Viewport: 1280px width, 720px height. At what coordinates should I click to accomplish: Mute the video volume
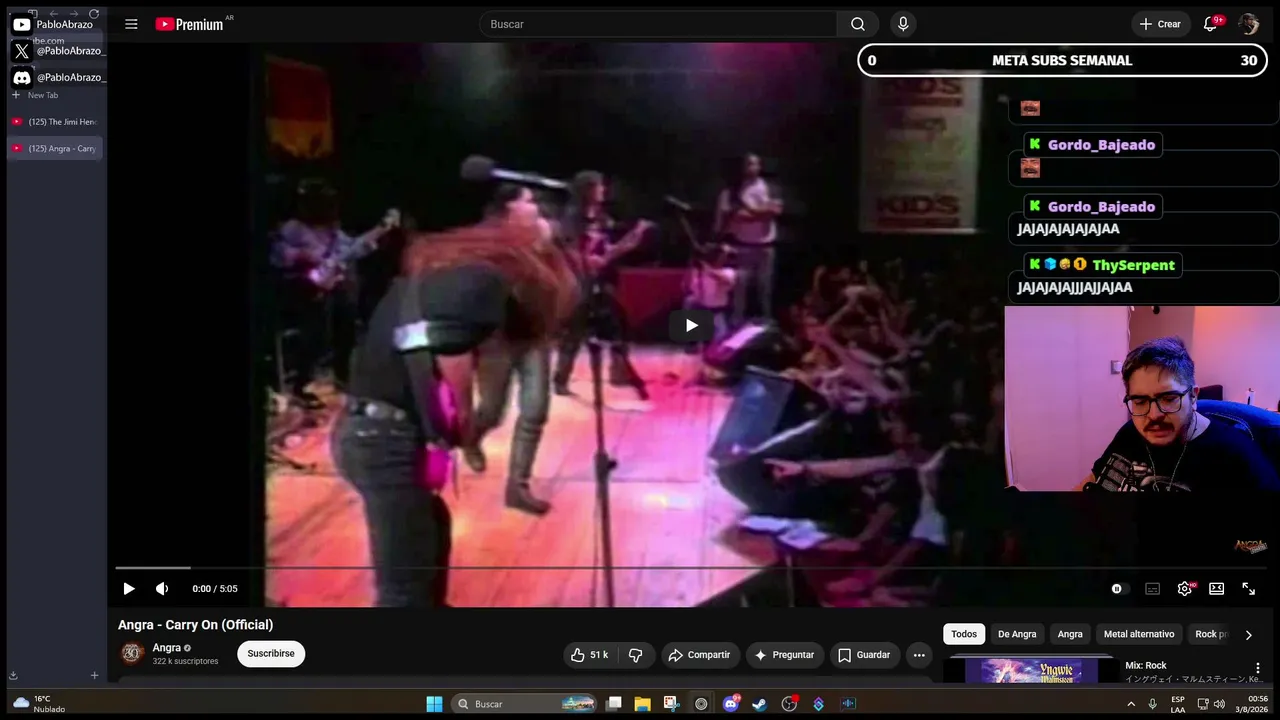tap(162, 589)
